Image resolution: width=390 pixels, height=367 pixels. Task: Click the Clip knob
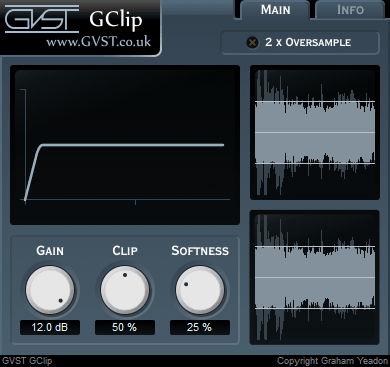tap(125, 290)
